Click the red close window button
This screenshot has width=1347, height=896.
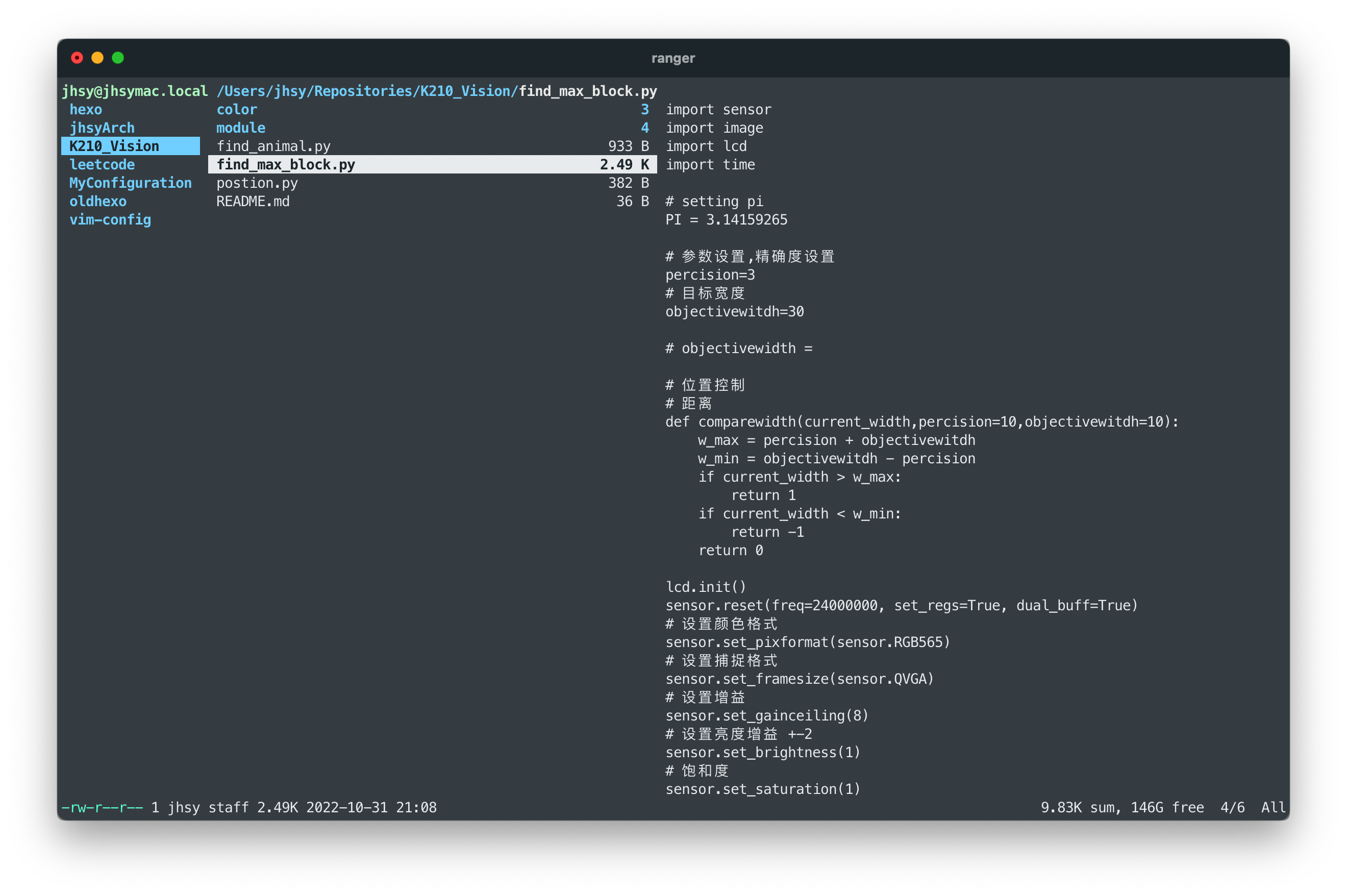(x=77, y=58)
